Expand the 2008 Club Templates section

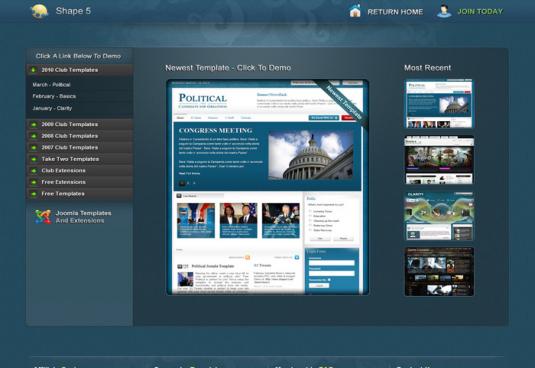tap(79, 136)
